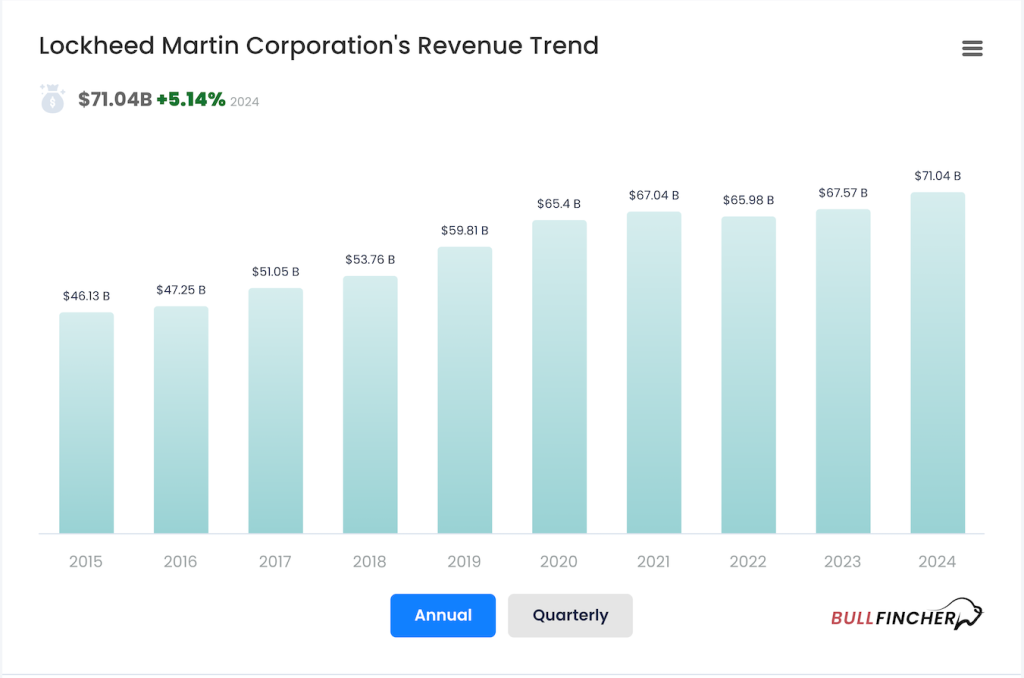Click the 2019 x-axis label

[464, 562]
